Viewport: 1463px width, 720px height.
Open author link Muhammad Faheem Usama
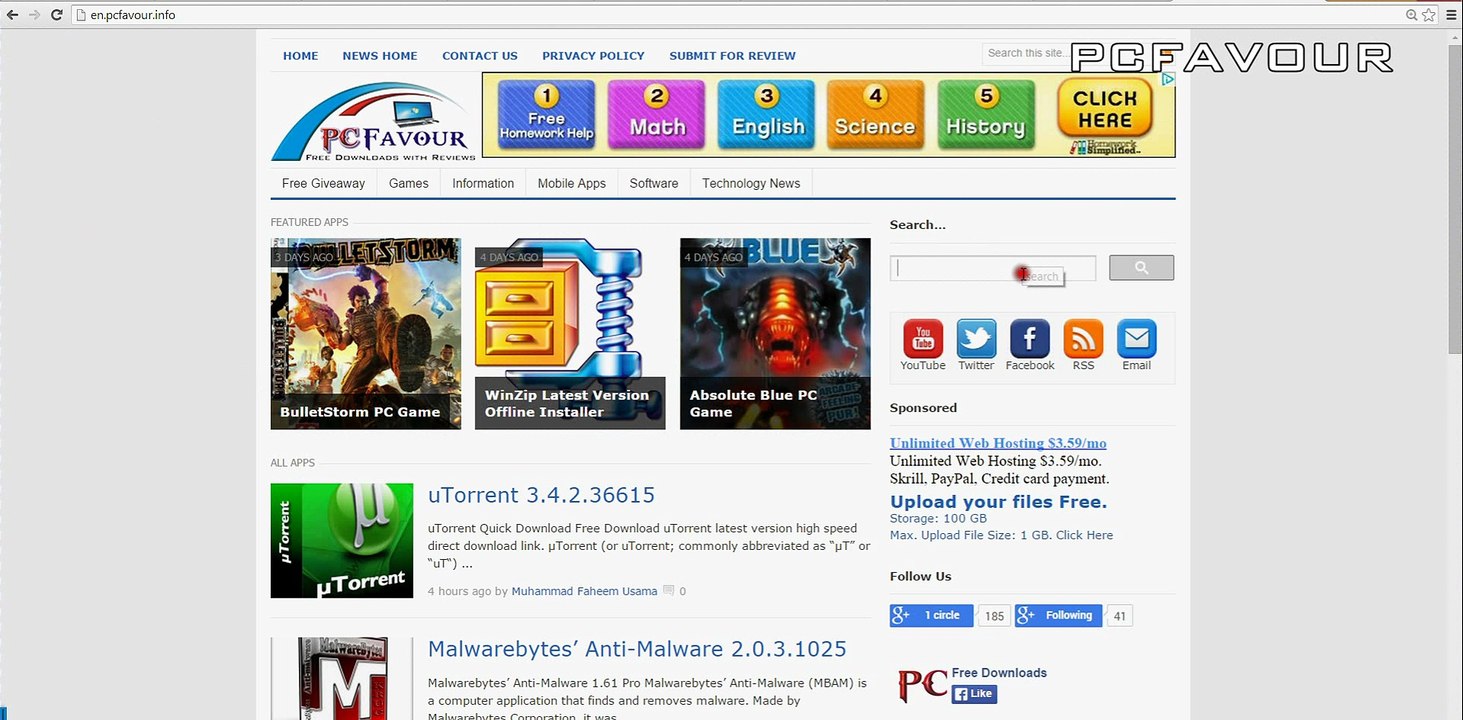pos(584,591)
